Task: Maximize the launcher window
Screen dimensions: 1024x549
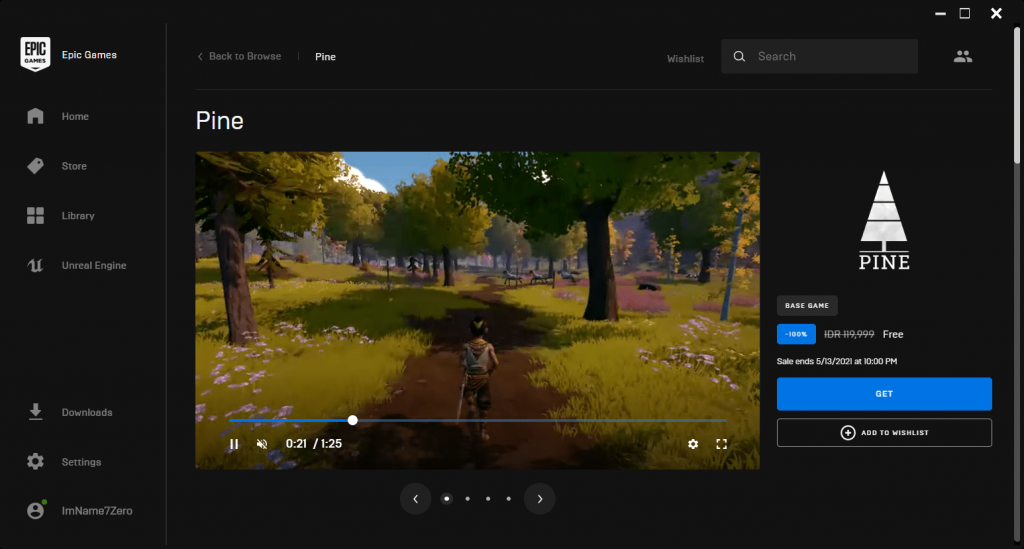Action: click(965, 13)
